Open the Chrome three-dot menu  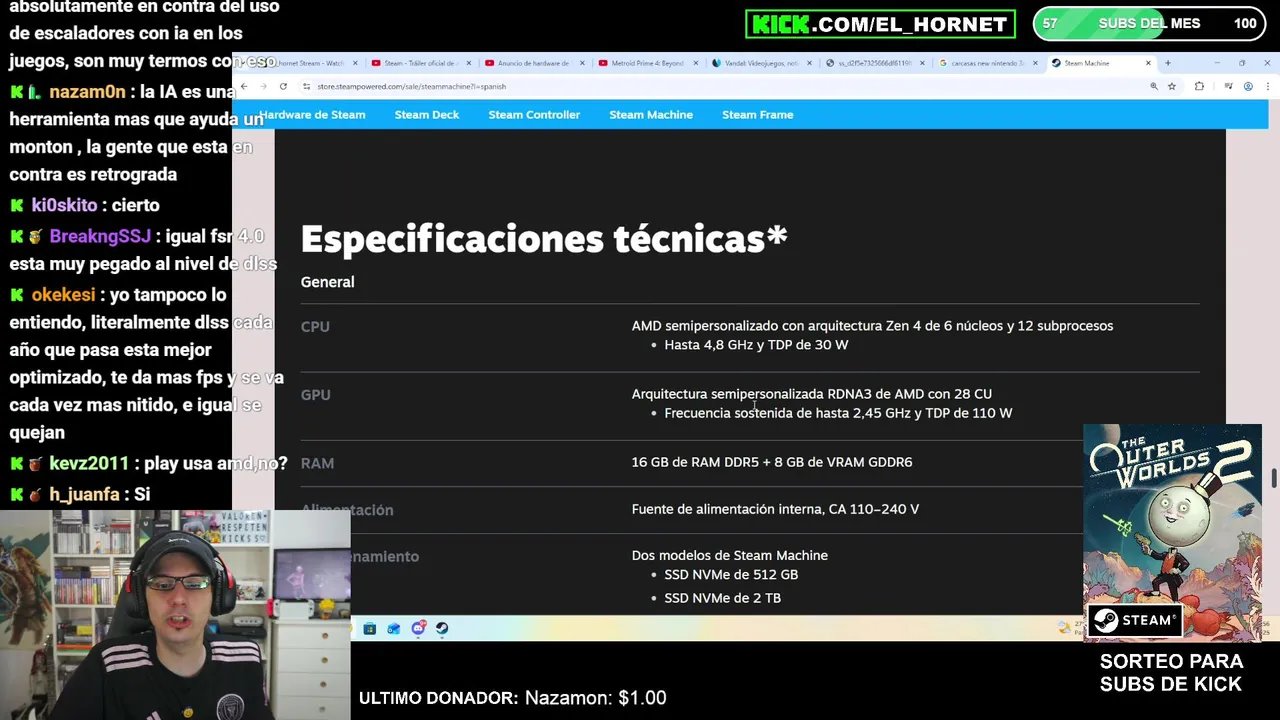coord(1267,86)
